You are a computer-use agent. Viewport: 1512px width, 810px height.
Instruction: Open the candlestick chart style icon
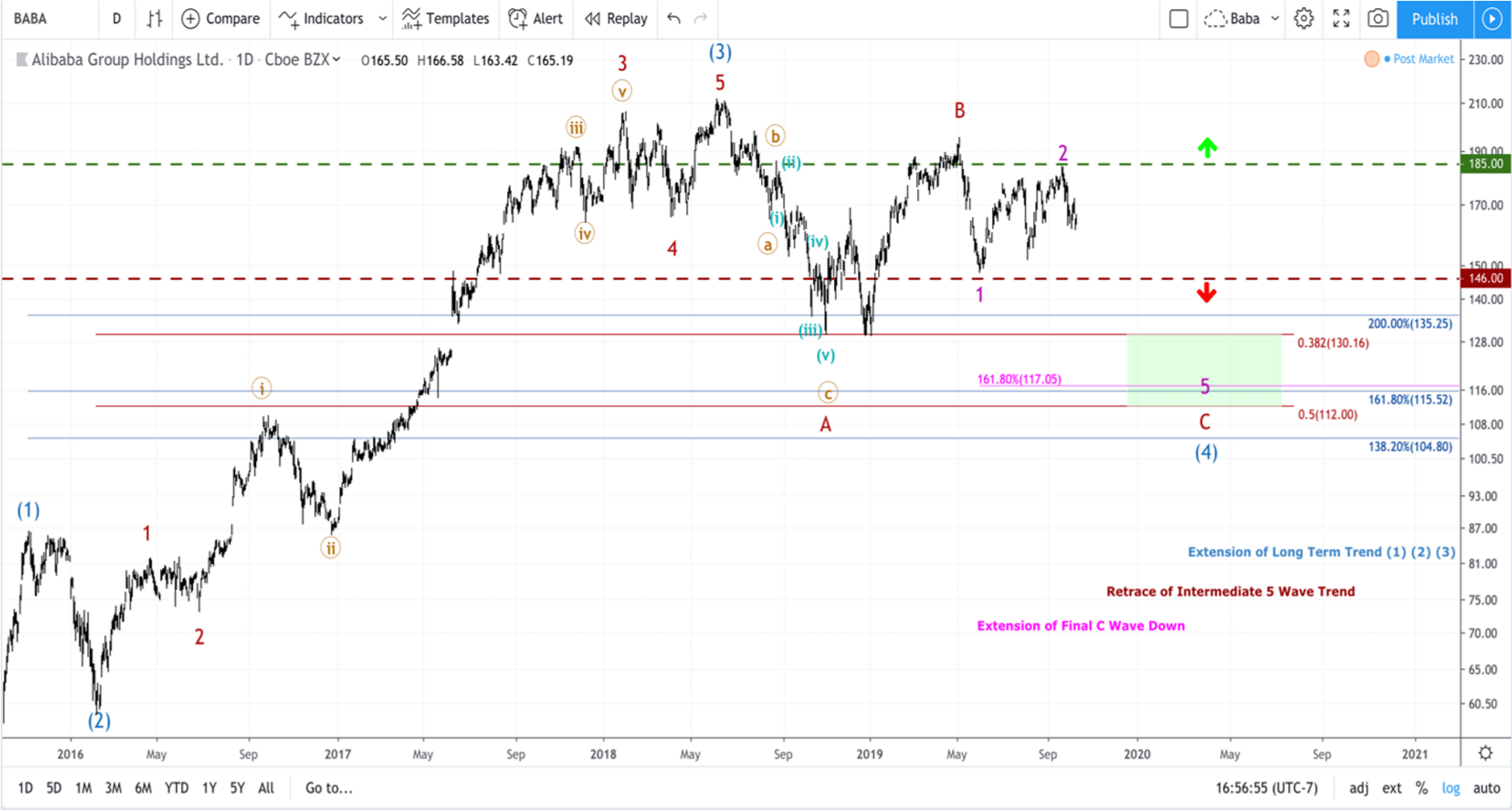click(154, 19)
